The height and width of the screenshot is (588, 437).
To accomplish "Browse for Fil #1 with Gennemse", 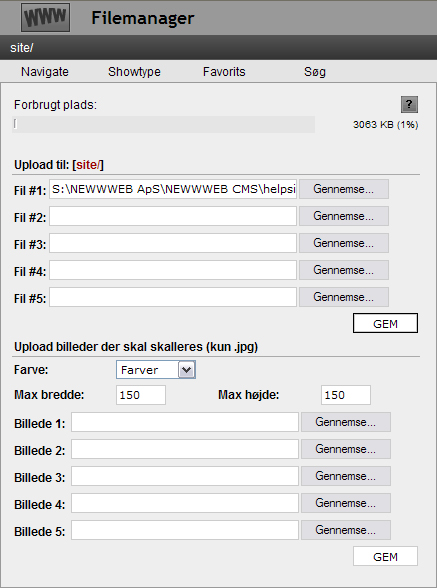I will pos(344,189).
